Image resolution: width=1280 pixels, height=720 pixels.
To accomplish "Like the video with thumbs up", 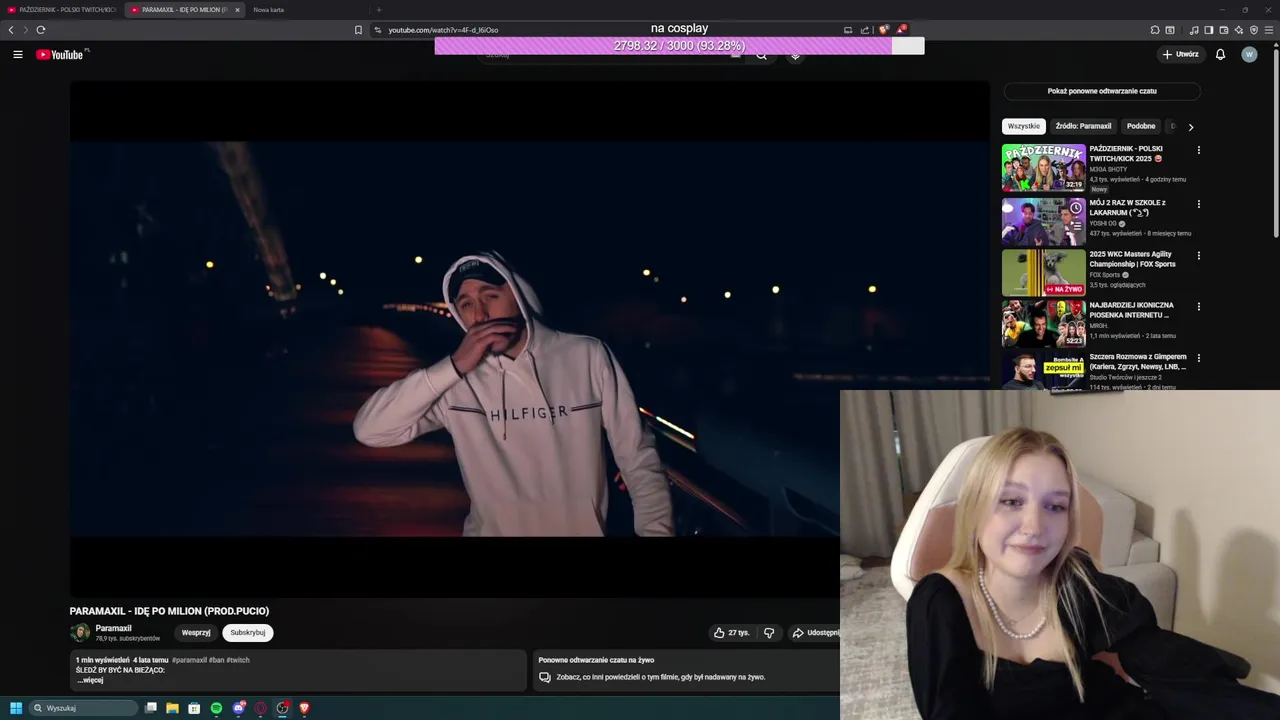I will click(x=731, y=633).
